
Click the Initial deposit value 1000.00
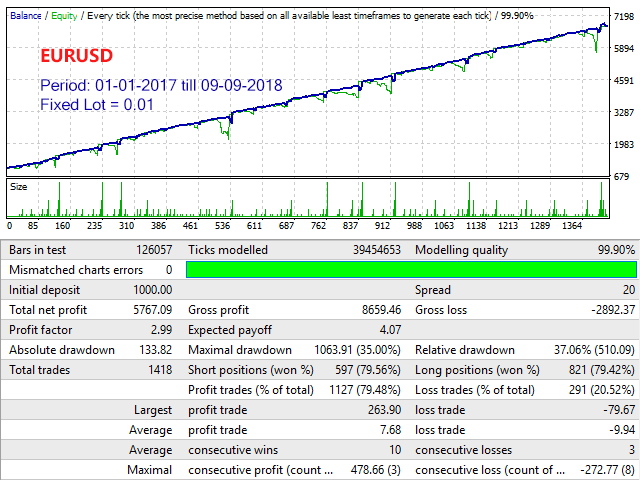(x=153, y=290)
